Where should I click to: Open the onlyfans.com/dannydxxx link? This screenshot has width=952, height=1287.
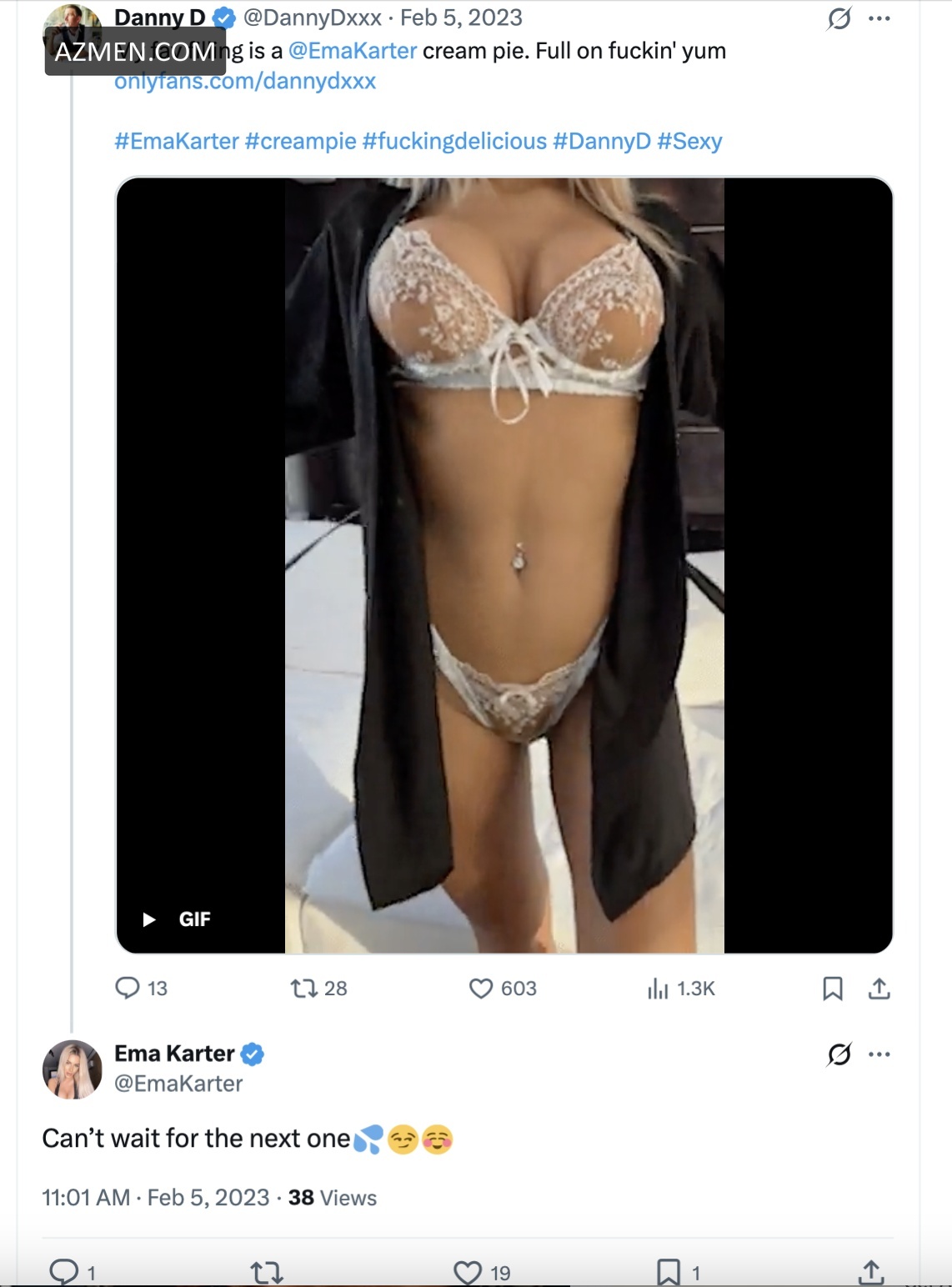245,82
